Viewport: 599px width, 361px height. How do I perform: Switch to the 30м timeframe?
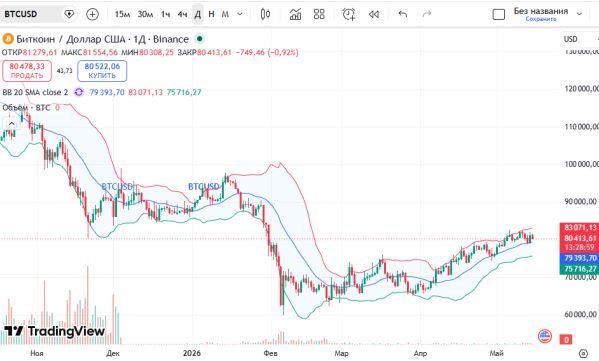click(145, 14)
